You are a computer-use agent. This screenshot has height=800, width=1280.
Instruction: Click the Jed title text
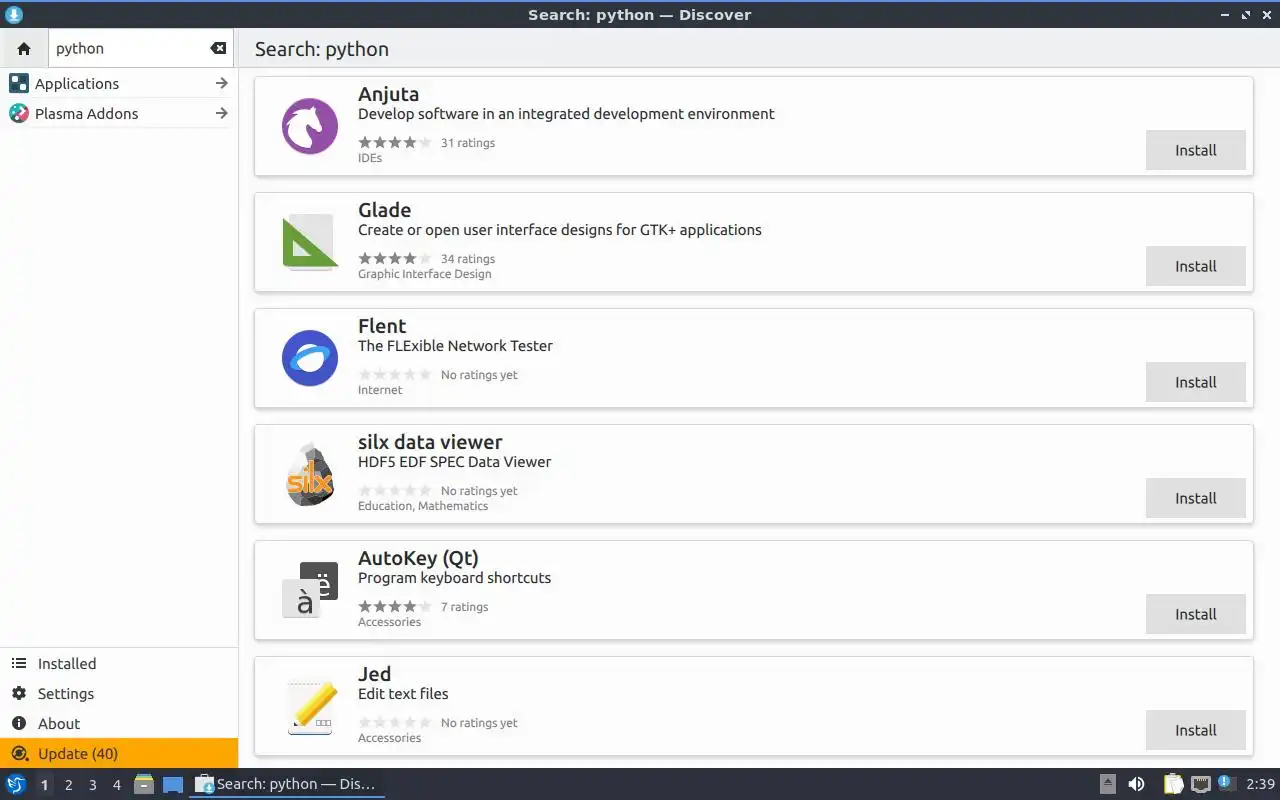(x=374, y=674)
